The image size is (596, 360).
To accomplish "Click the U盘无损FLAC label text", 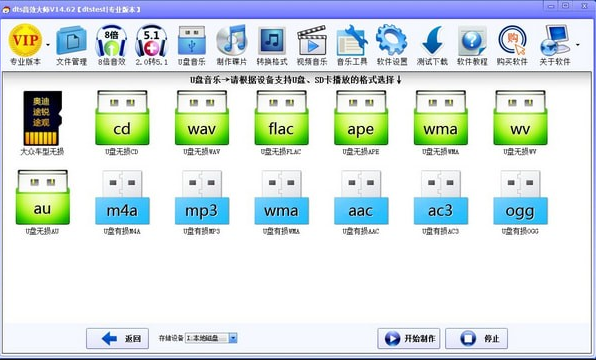I will (281, 152).
